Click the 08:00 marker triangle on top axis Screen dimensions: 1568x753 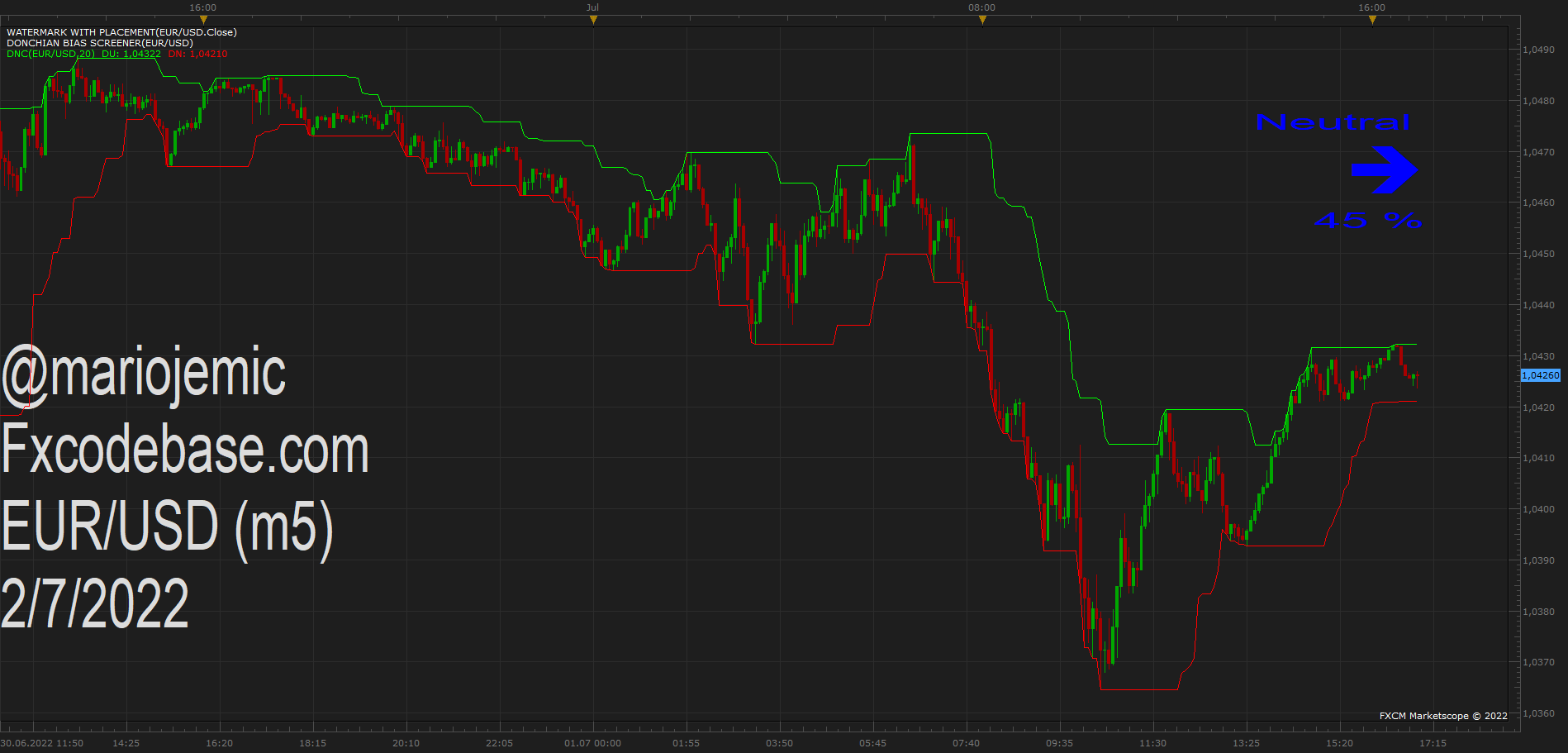[982, 20]
